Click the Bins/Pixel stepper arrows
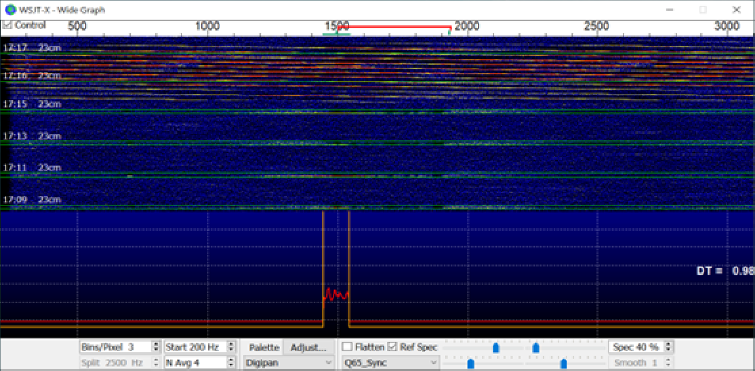 [156, 347]
